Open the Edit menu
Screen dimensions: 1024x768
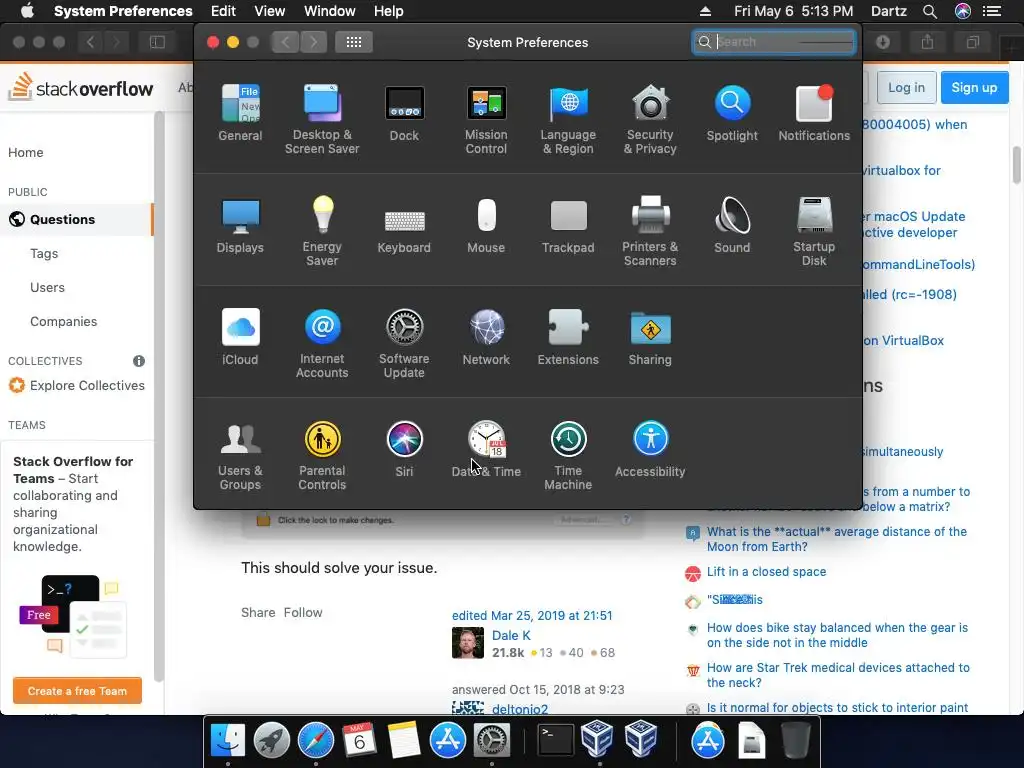click(223, 11)
